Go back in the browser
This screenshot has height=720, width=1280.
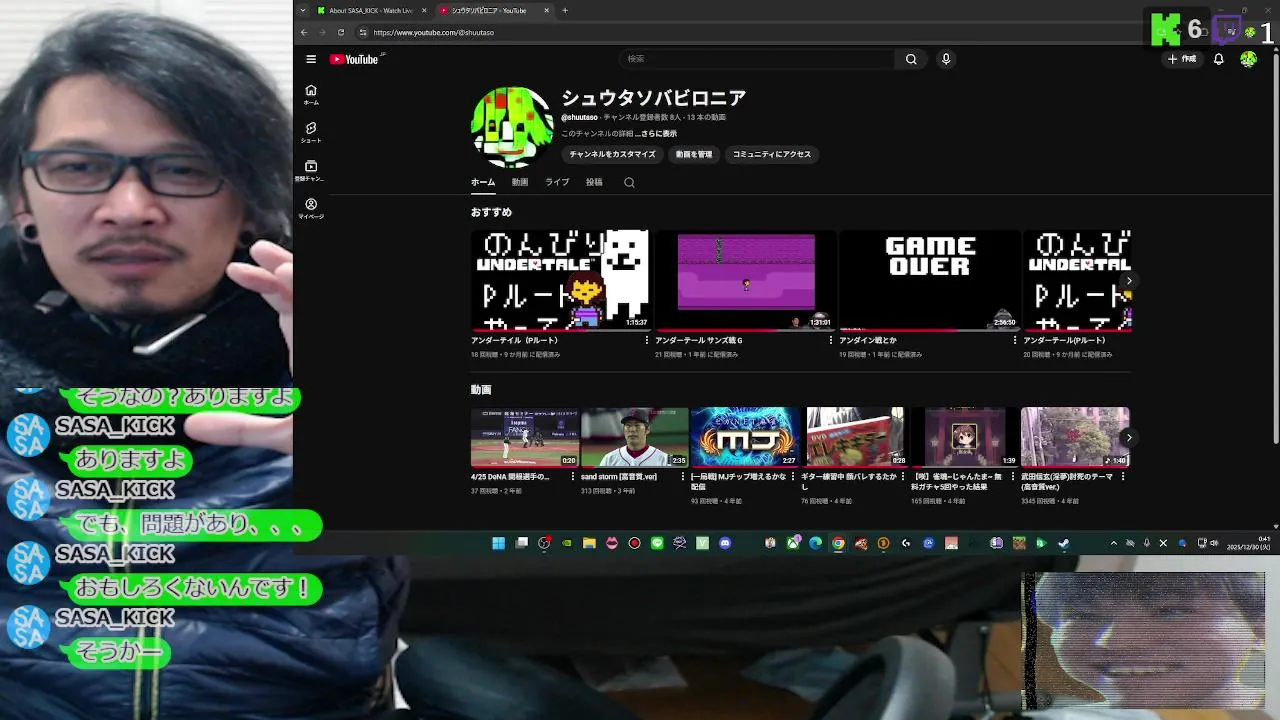[304, 32]
